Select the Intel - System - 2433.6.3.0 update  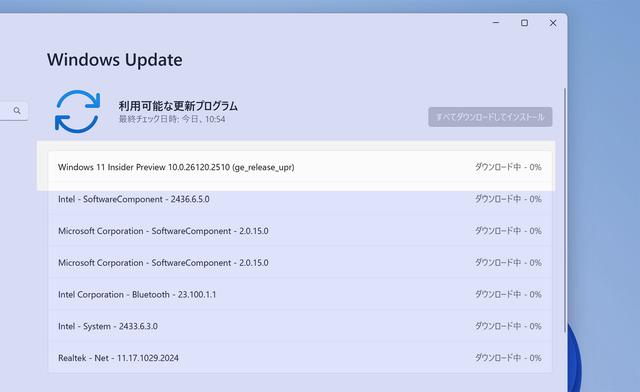coord(300,326)
